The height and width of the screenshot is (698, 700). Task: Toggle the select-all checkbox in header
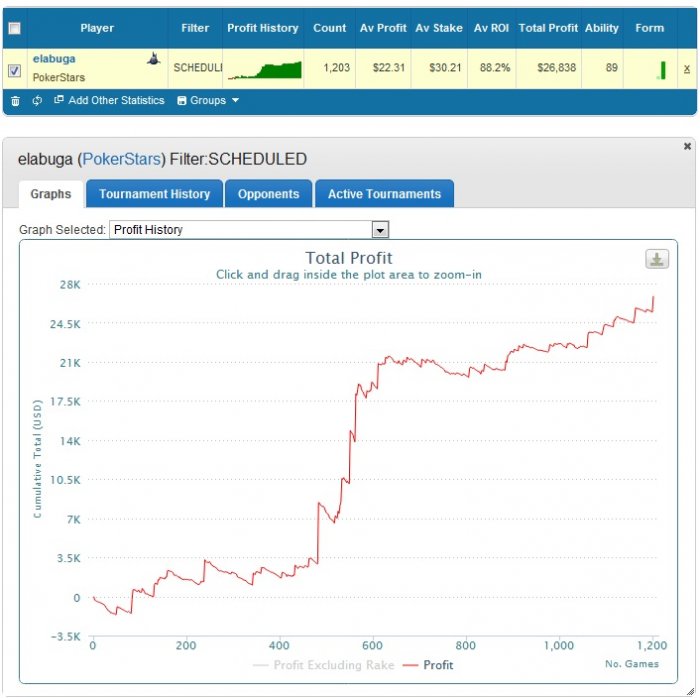click(x=14, y=29)
